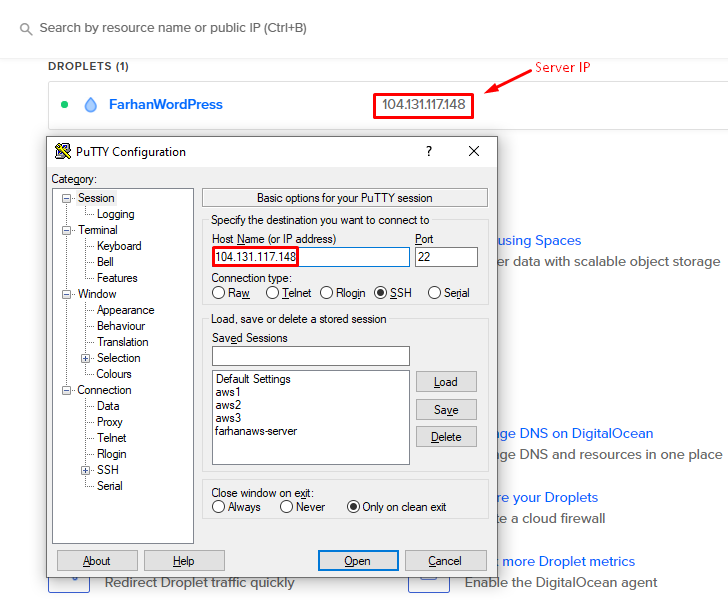Open the Appearance category
The width and height of the screenshot is (728, 606).
tap(125, 310)
